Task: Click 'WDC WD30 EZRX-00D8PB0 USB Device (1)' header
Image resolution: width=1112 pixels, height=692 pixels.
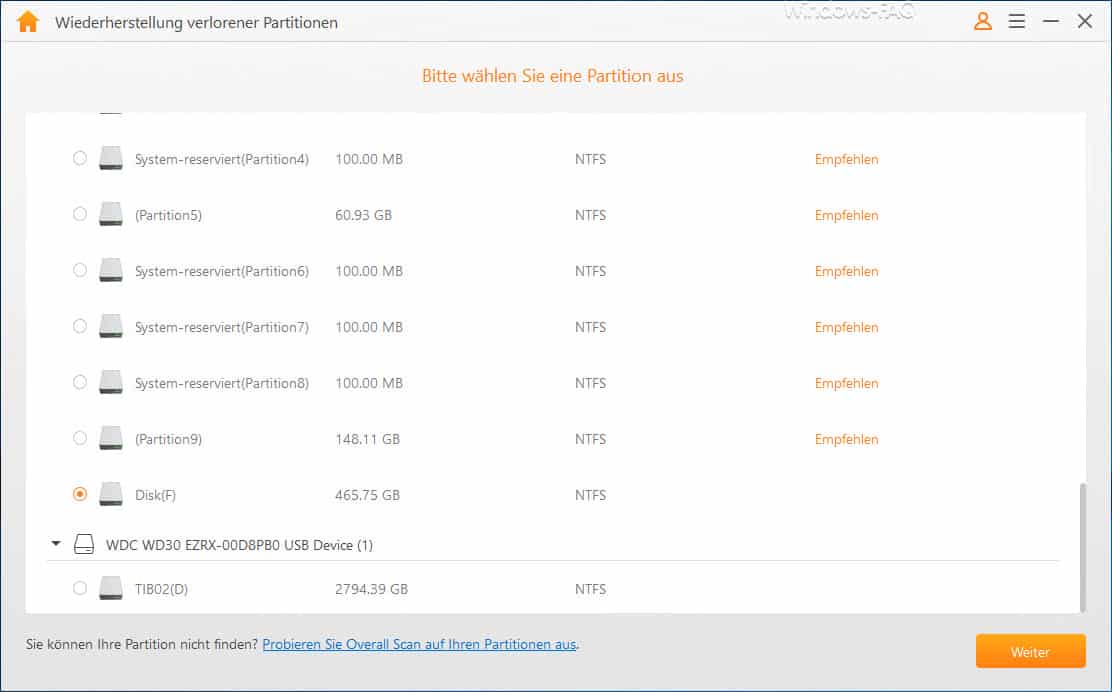Action: pos(239,545)
